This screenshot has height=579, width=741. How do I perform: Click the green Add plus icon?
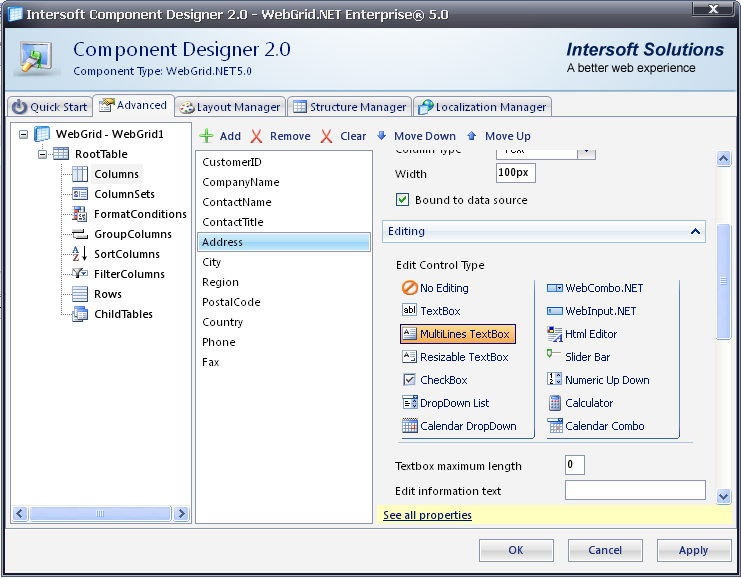pos(207,136)
